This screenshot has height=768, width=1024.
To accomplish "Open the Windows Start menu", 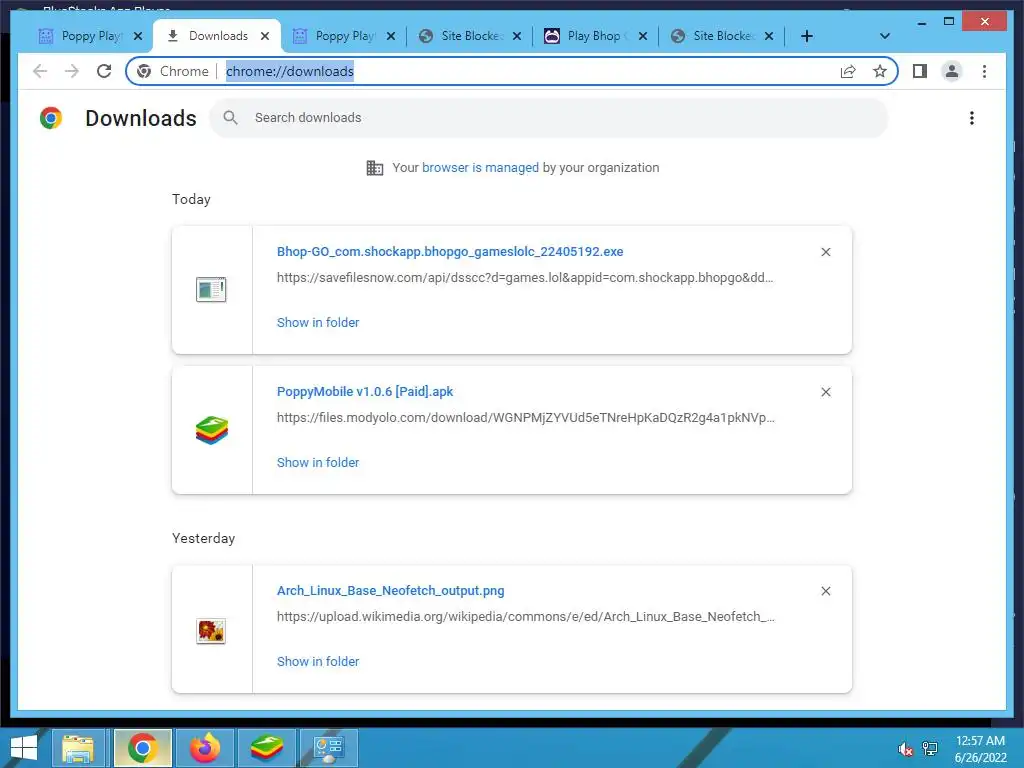I will pos(24,748).
